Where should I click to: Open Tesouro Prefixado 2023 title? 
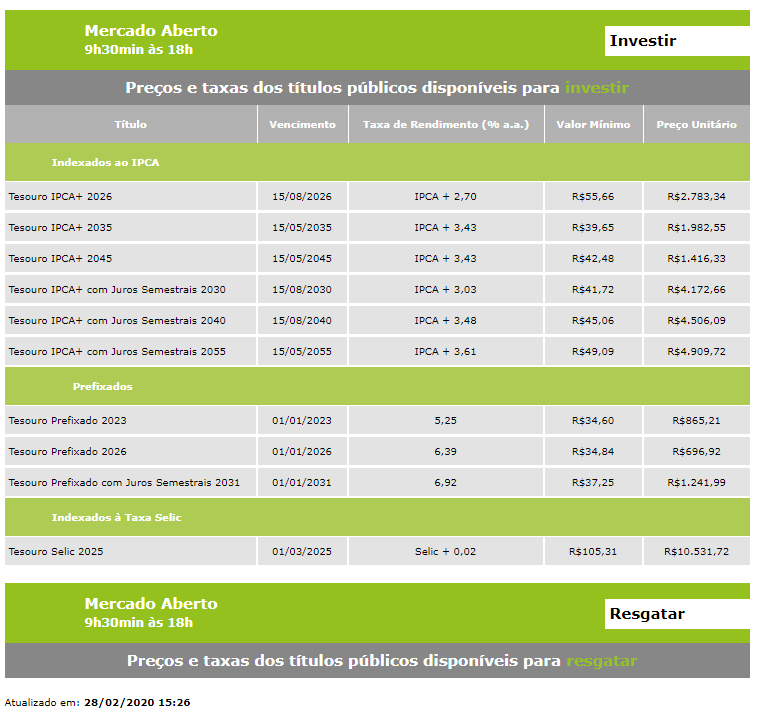(67, 421)
